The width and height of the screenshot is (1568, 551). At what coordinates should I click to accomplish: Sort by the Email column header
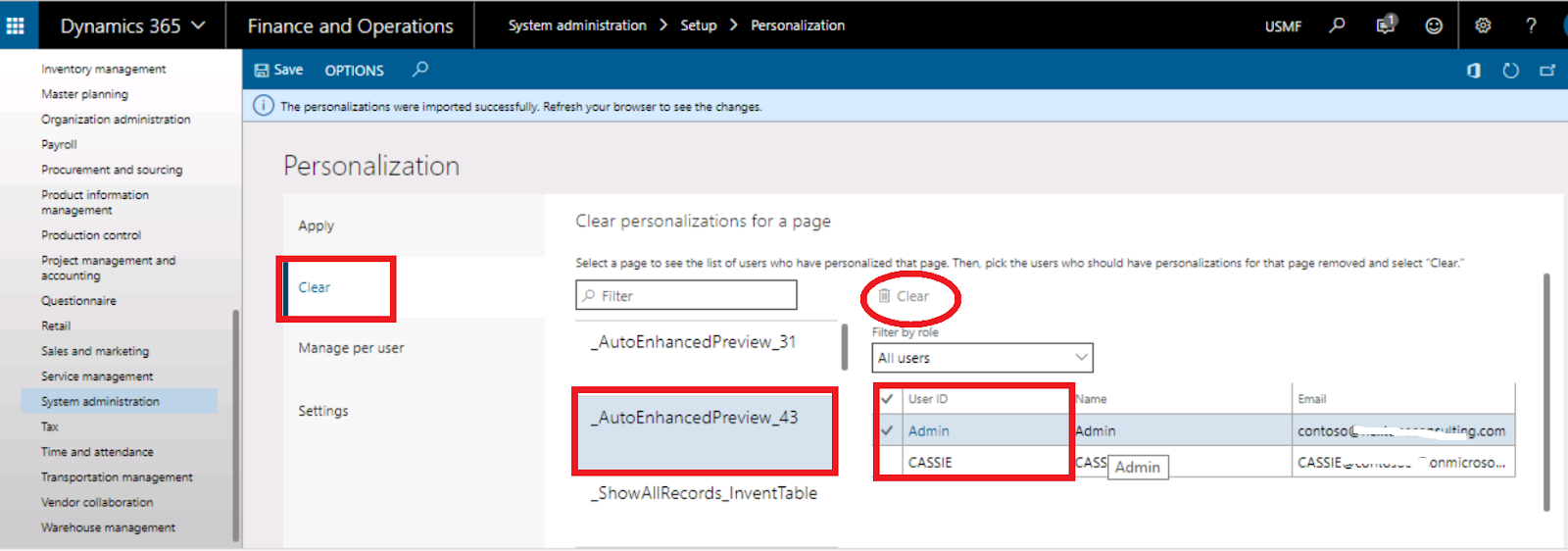coord(1311,399)
